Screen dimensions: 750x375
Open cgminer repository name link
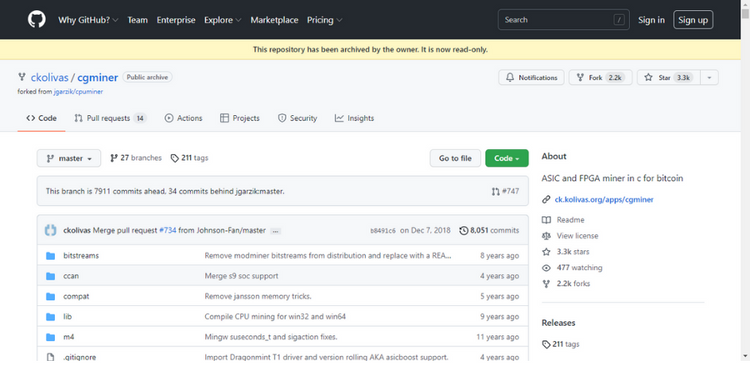(x=98, y=77)
